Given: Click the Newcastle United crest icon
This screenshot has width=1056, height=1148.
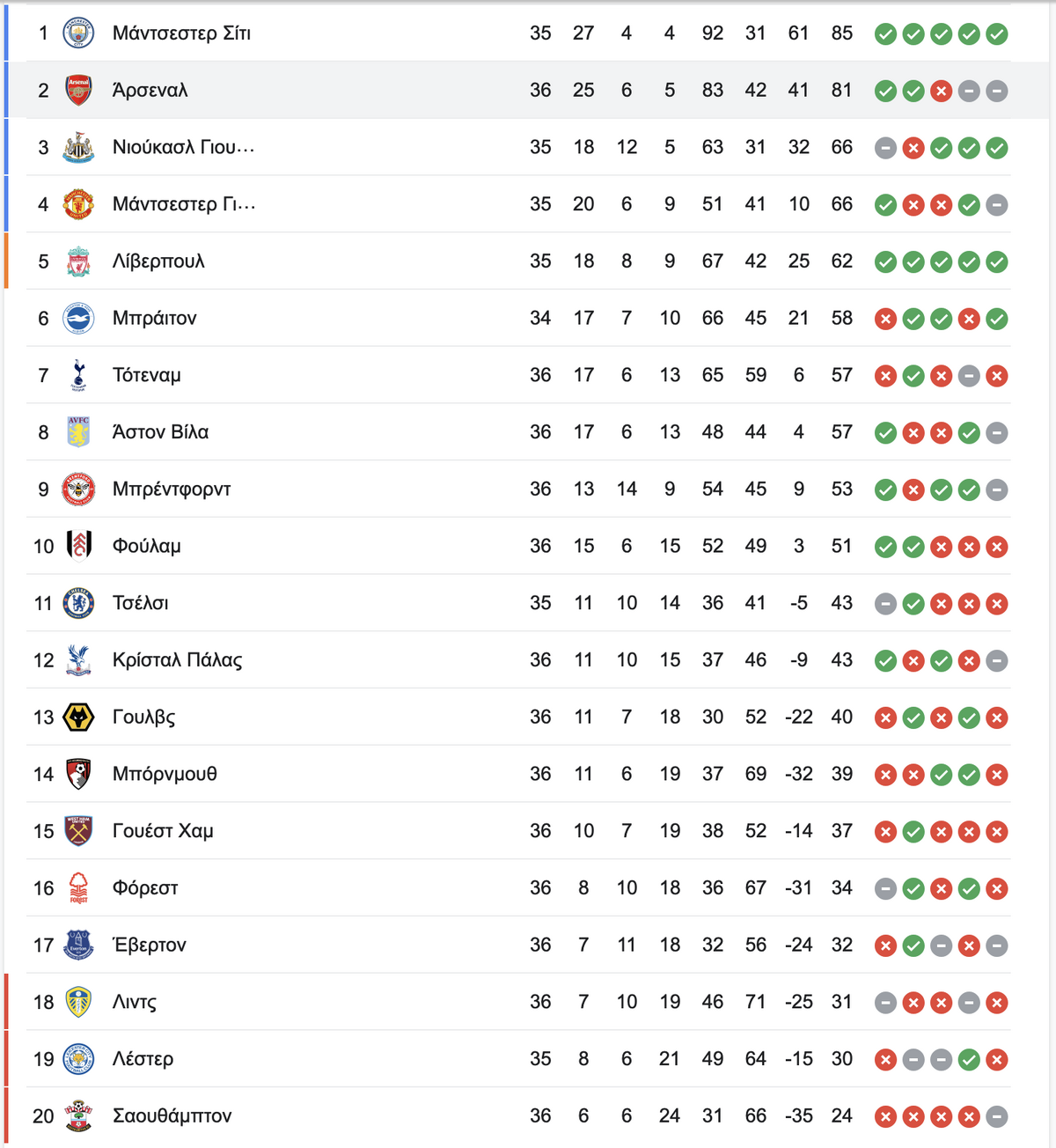Looking at the screenshot, I should click(78, 148).
